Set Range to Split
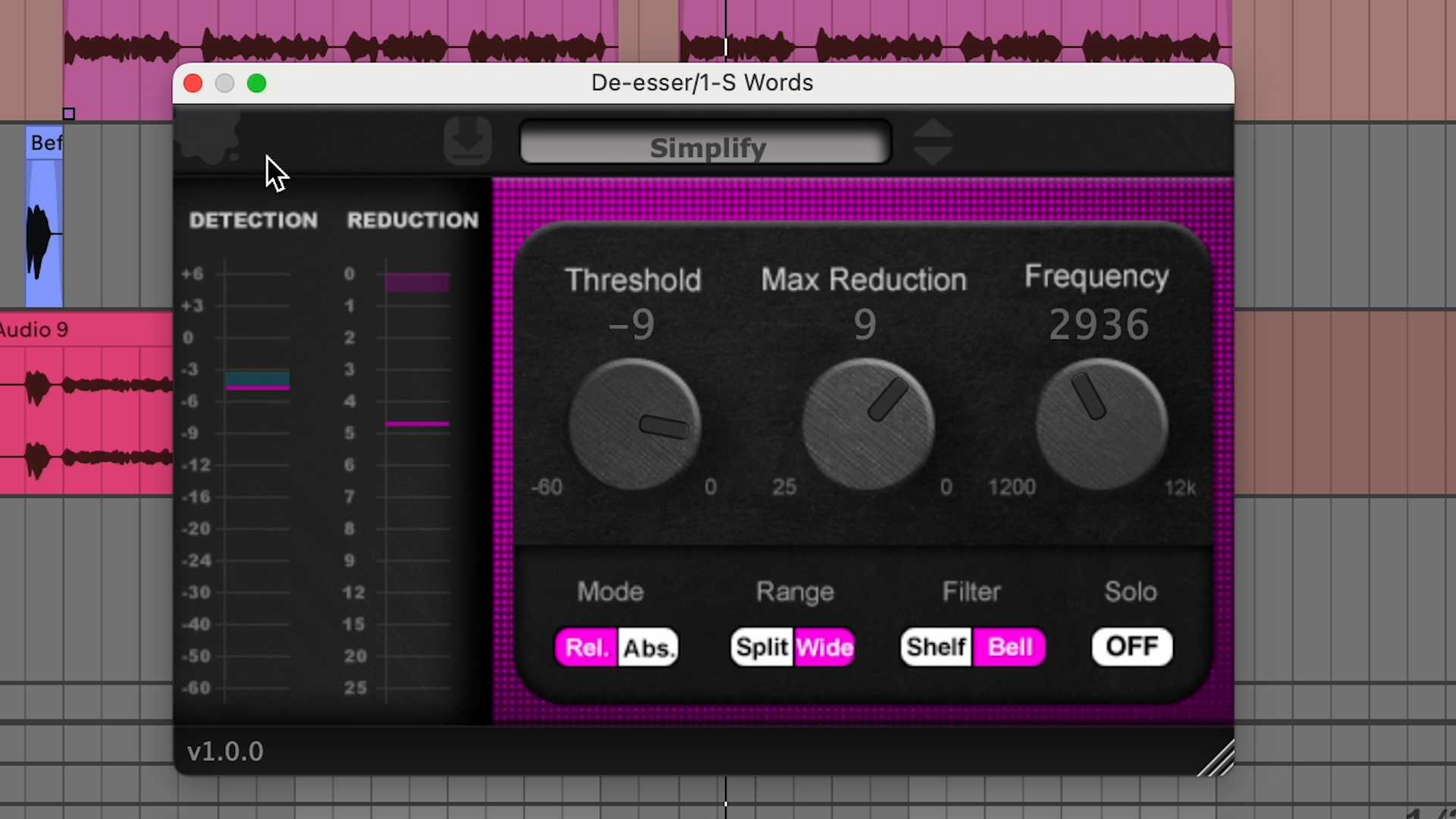The image size is (1456, 819). coord(762,648)
